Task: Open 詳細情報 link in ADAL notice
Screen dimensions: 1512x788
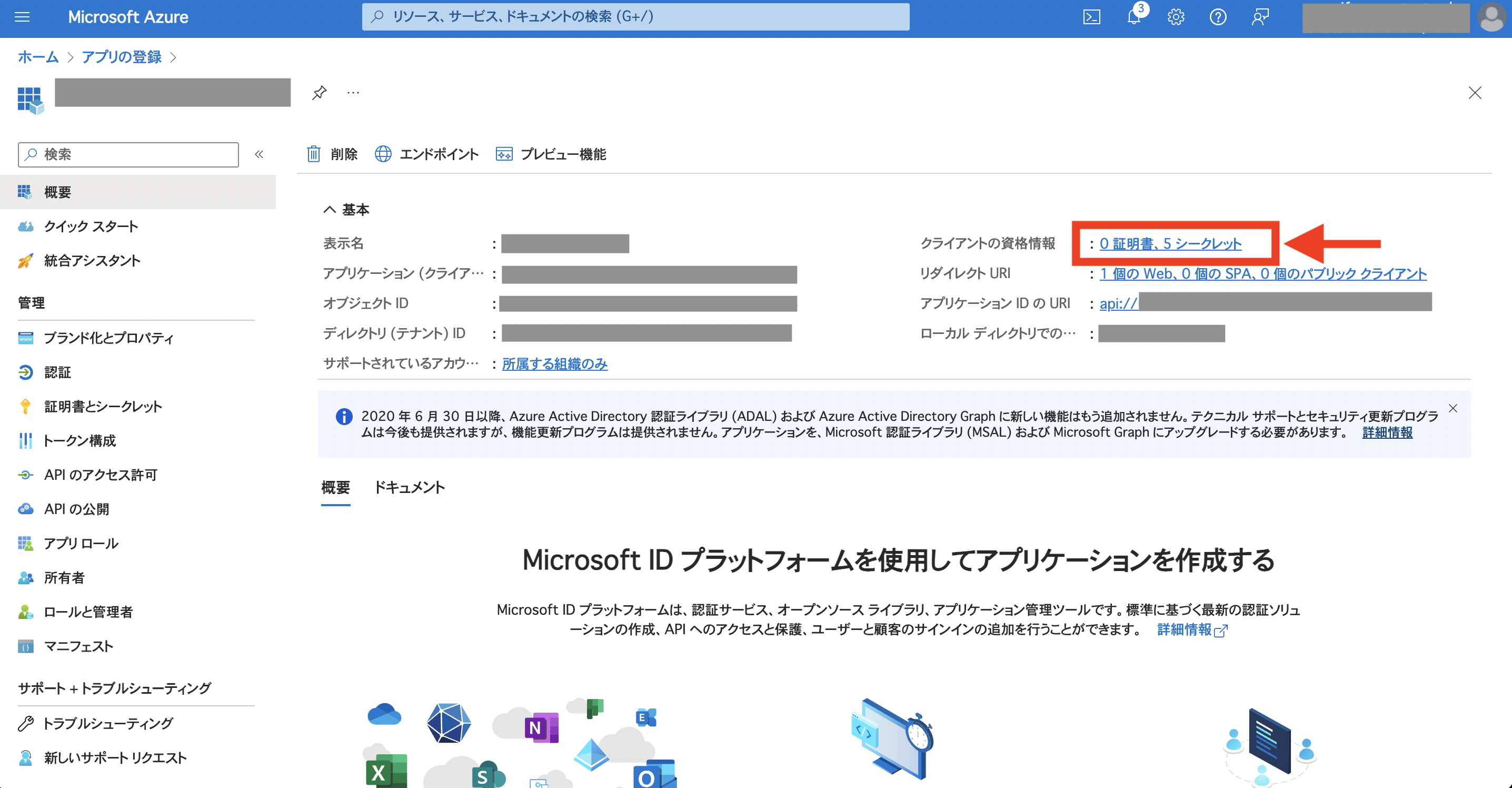Action: point(1387,432)
